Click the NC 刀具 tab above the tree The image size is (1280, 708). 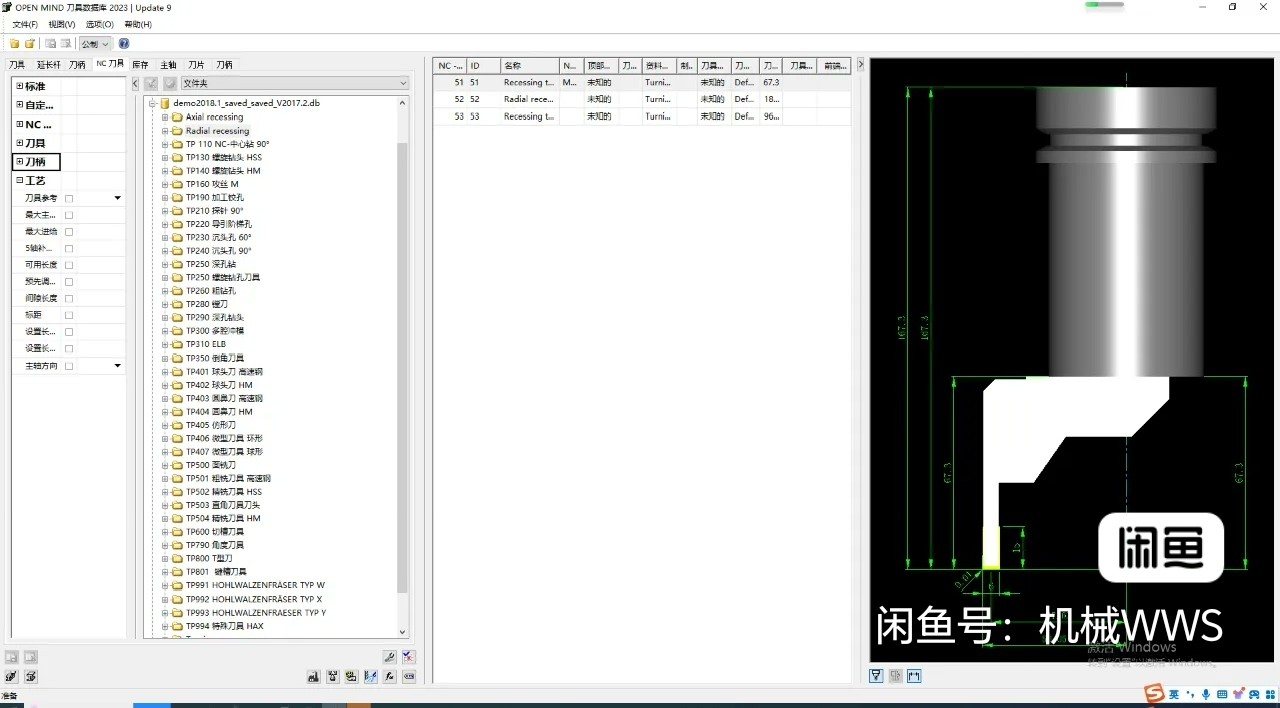[x=109, y=63]
